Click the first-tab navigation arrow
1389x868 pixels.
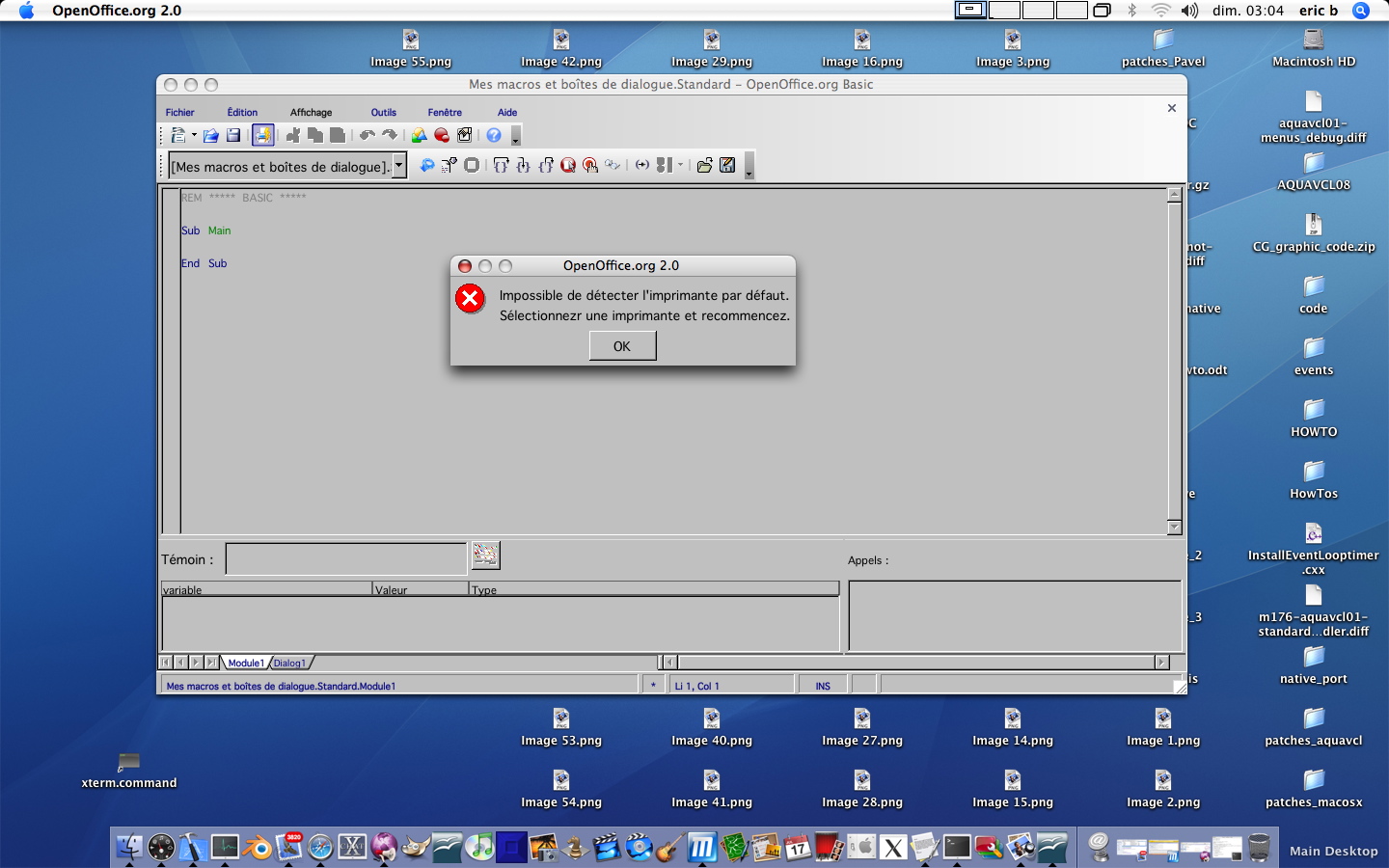(165, 663)
